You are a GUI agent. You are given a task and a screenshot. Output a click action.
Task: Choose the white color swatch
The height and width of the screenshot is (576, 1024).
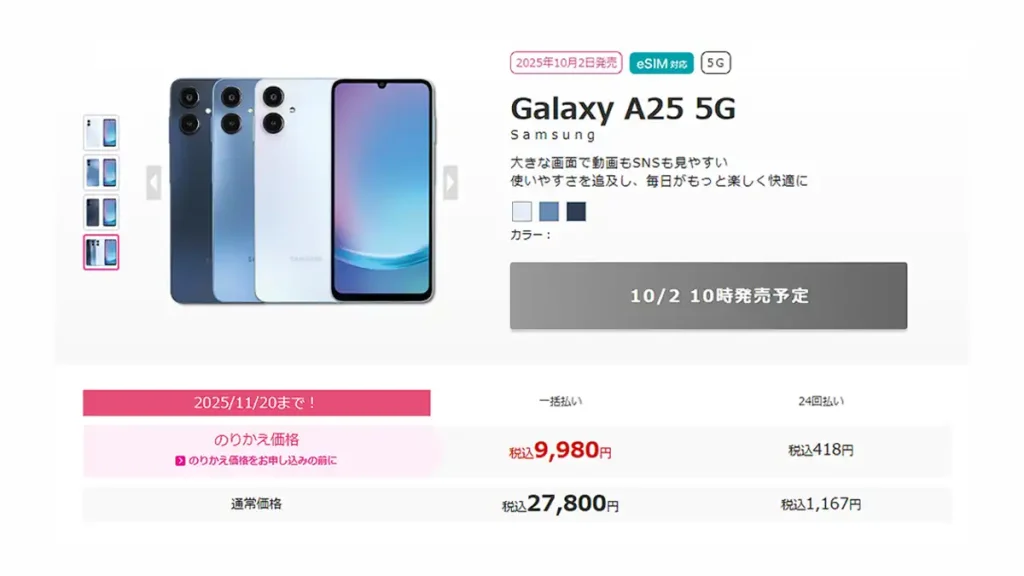tap(522, 212)
